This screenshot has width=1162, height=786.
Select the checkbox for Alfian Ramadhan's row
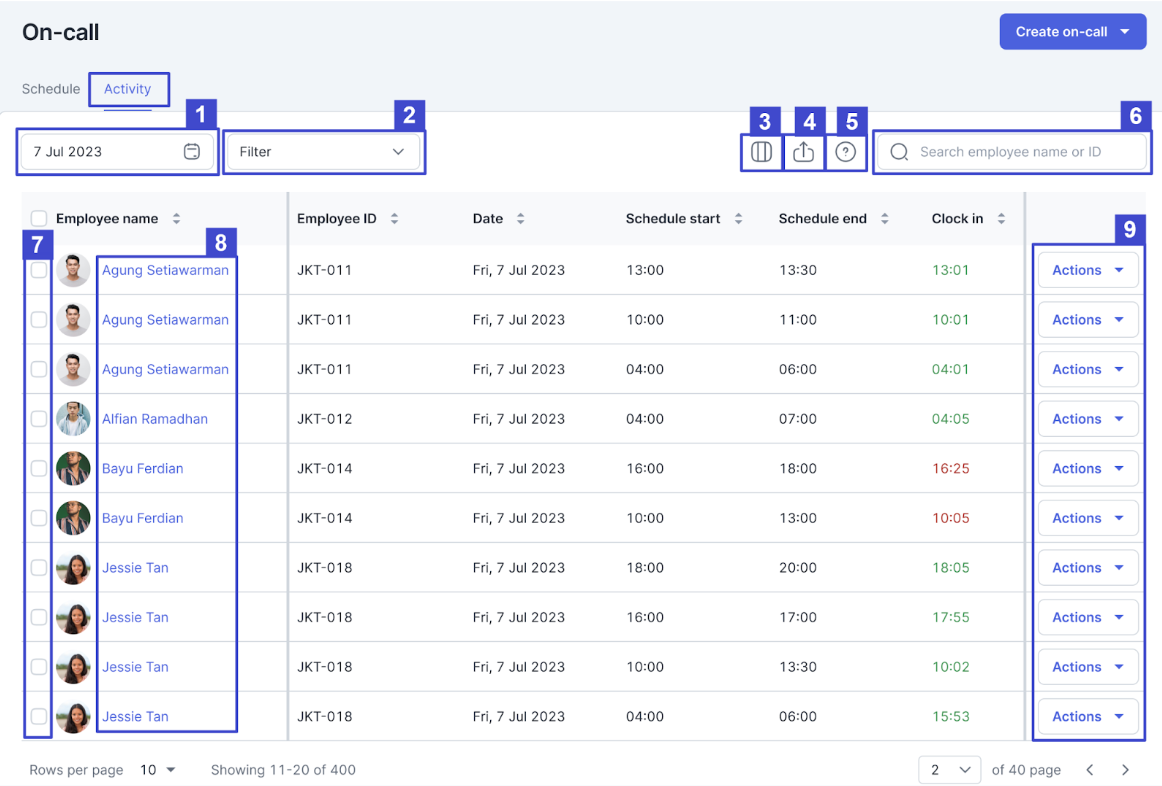(37, 418)
